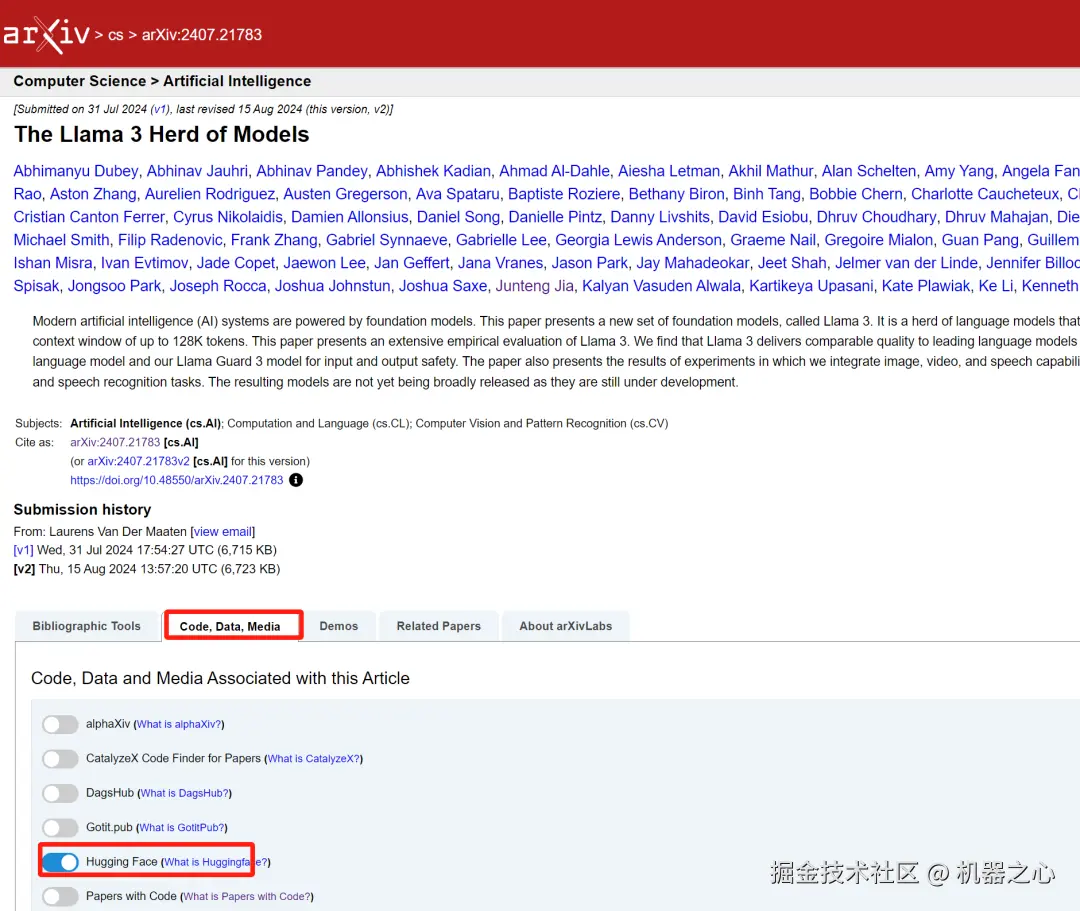
Task: Click author Cyrus Nikolaidis
Action: click(228, 217)
